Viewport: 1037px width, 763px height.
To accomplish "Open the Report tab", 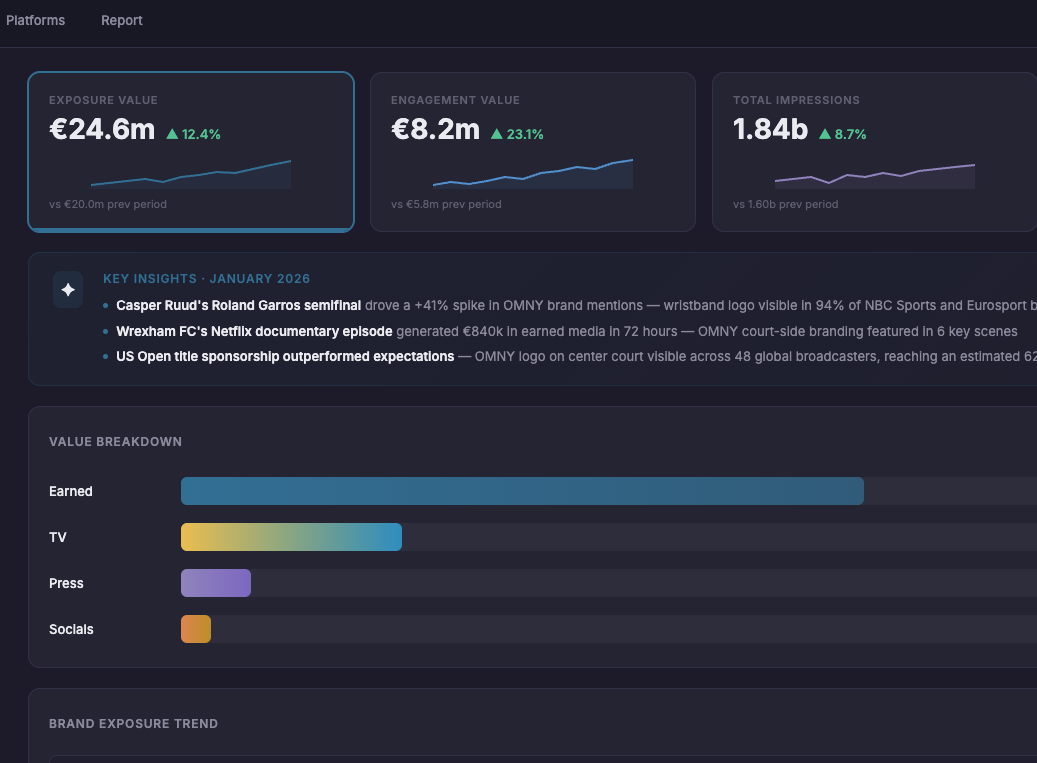I will click(x=121, y=19).
